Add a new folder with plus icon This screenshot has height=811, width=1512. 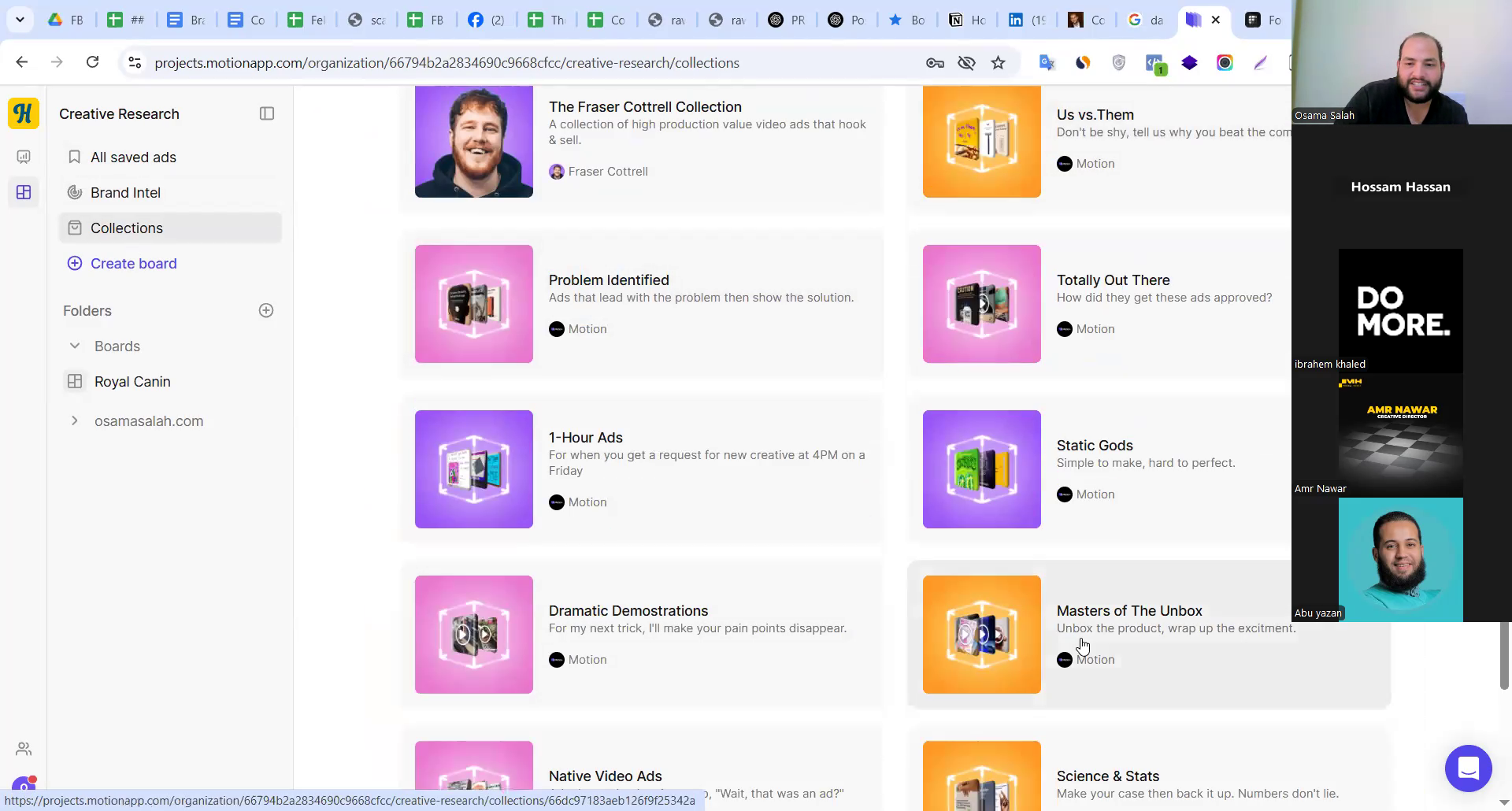tap(266, 310)
